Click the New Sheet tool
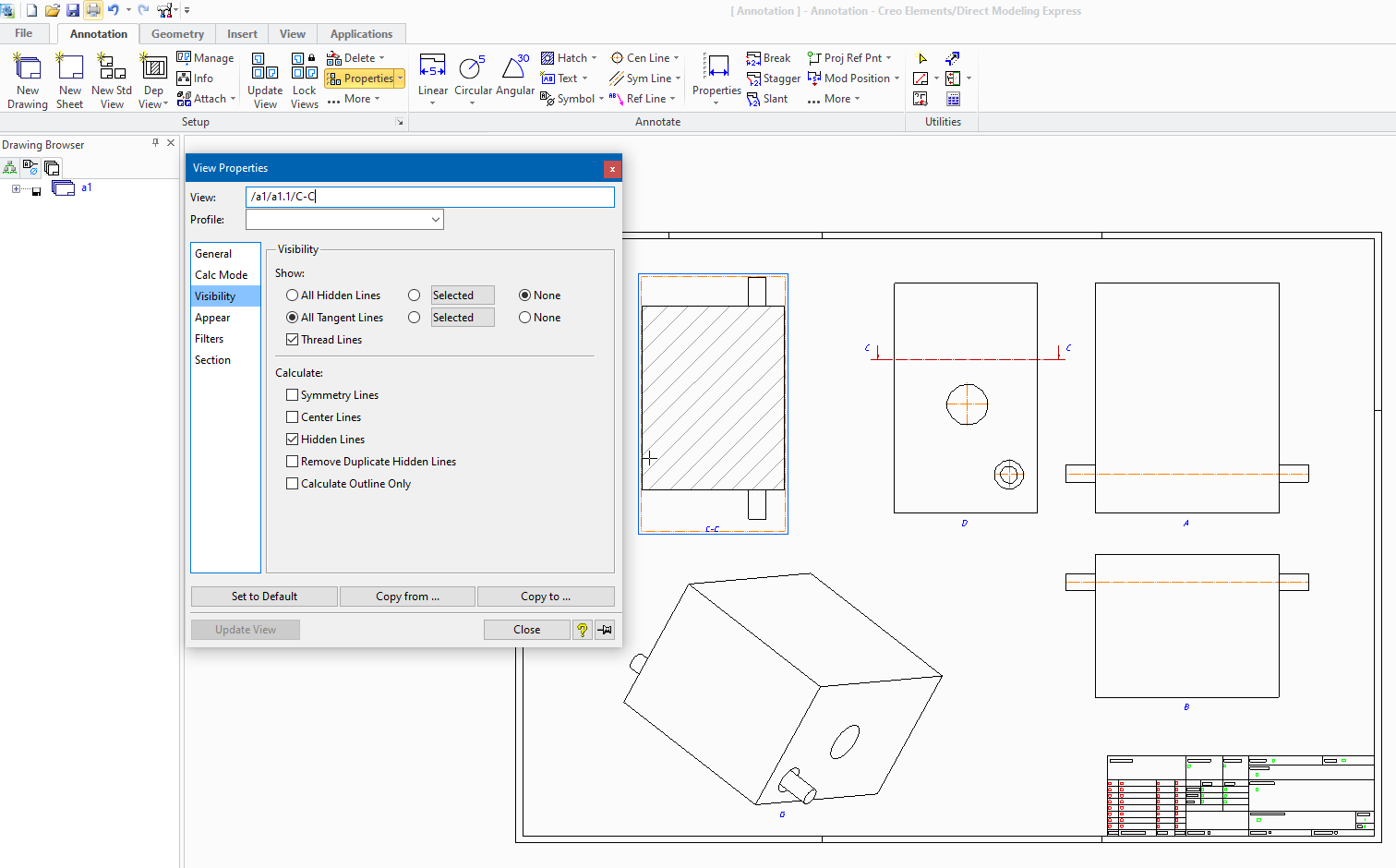The height and width of the screenshot is (868, 1396). (x=69, y=78)
